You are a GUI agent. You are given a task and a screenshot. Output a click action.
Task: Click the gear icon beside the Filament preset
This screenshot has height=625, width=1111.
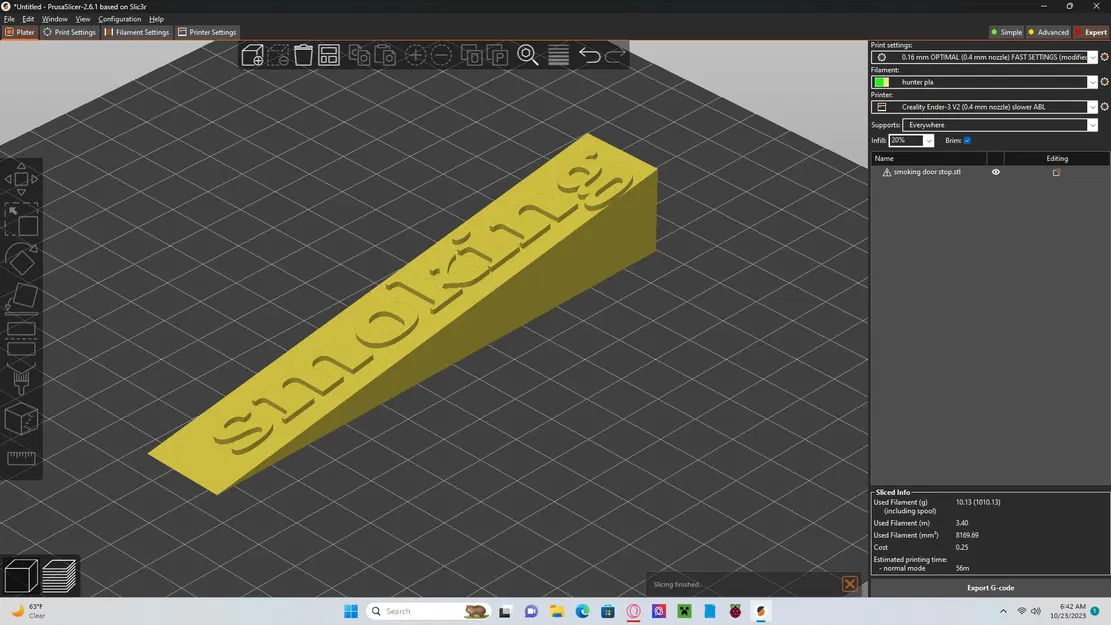1104,82
